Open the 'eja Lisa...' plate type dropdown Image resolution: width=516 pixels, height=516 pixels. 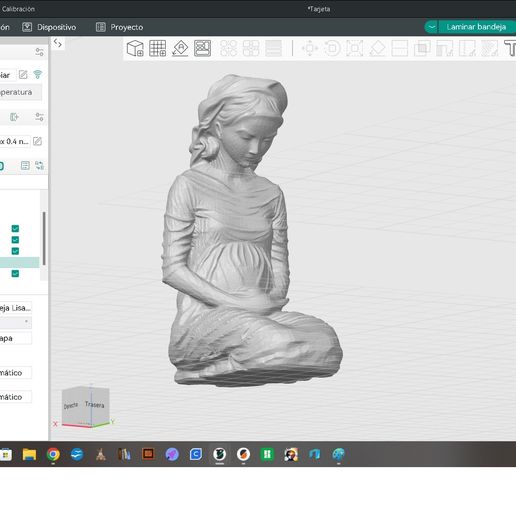click(x=16, y=308)
